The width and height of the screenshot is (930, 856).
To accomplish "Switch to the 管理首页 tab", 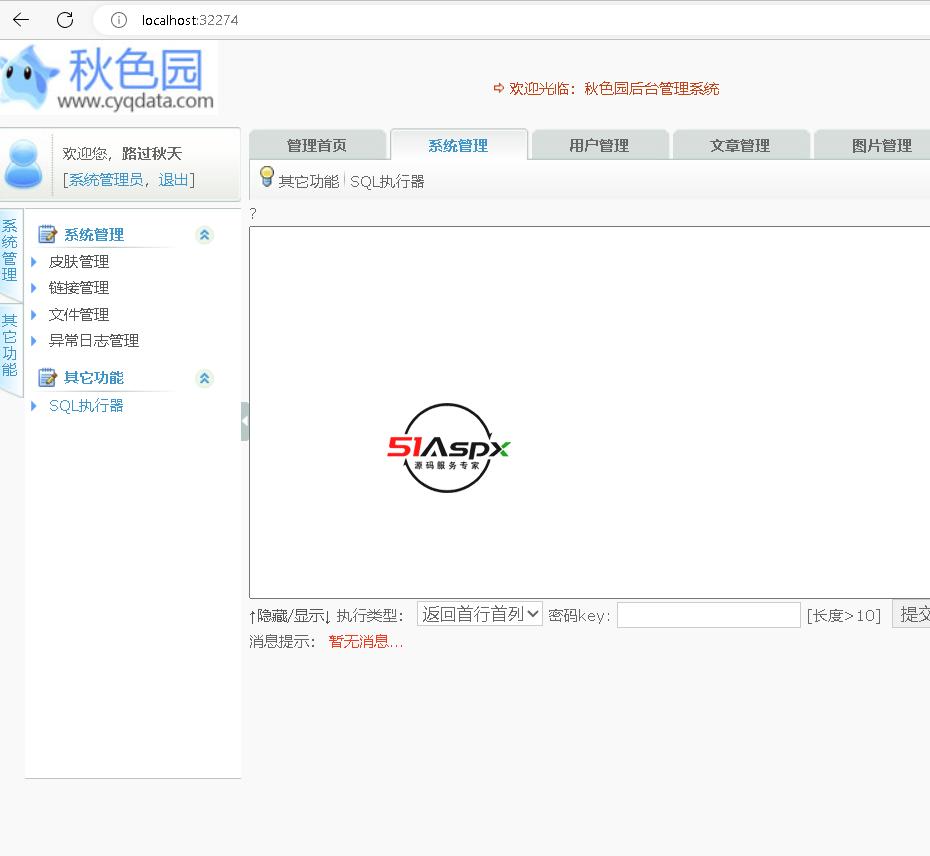I will pyautogui.click(x=317, y=145).
